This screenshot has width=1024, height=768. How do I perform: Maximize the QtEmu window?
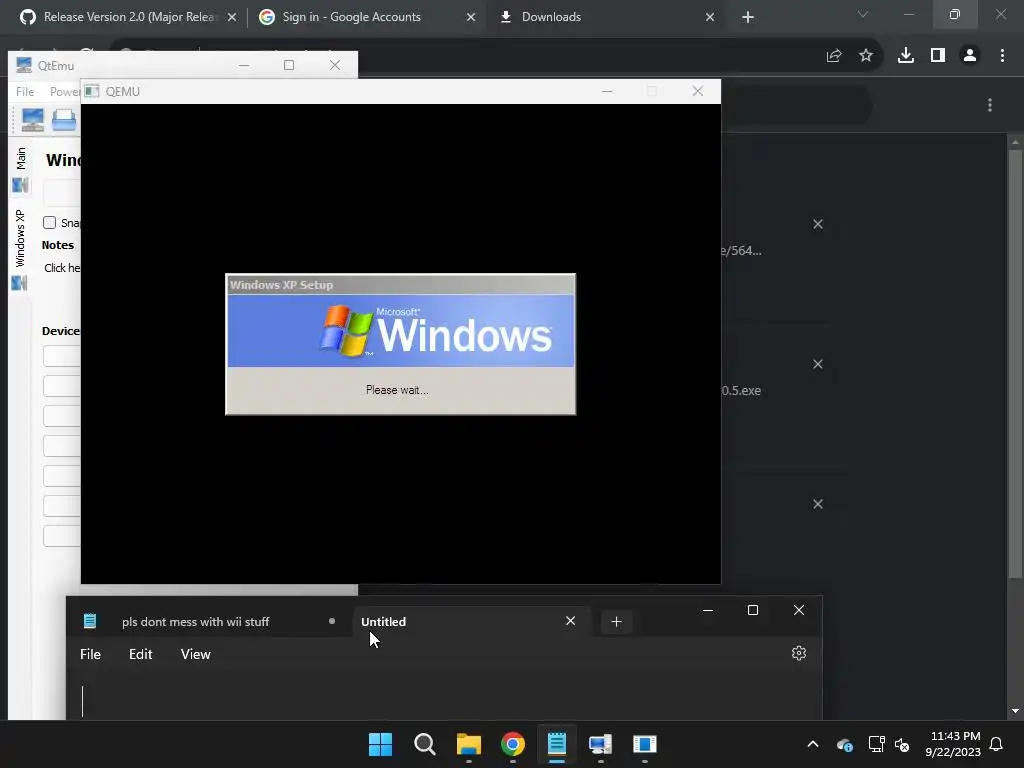[289, 65]
